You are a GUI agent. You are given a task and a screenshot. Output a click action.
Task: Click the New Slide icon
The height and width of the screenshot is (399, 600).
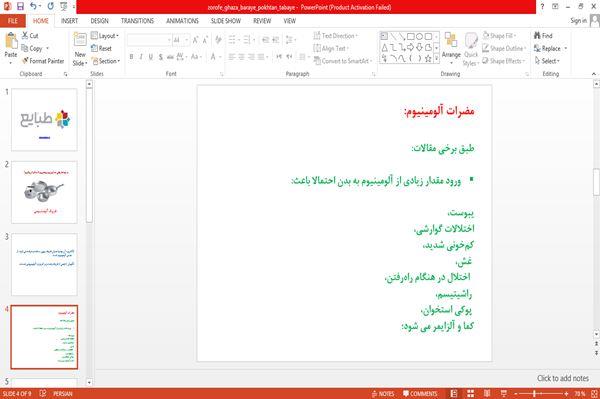[80, 41]
